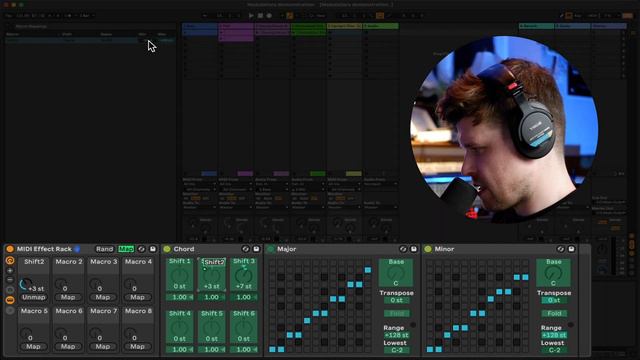Click the Map button under Macro 4
This screenshot has width=640, height=360.
click(x=138, y=297)
